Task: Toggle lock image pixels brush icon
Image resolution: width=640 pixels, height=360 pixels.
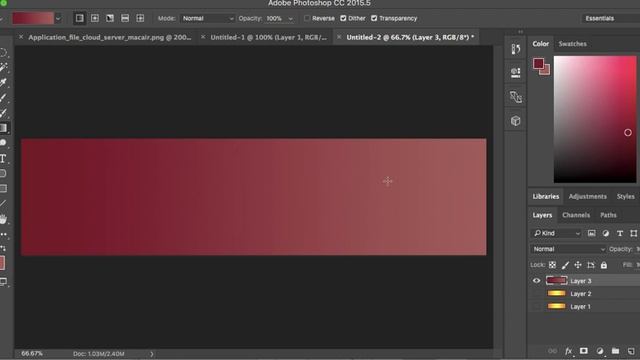Action: [x=565, y=265]
